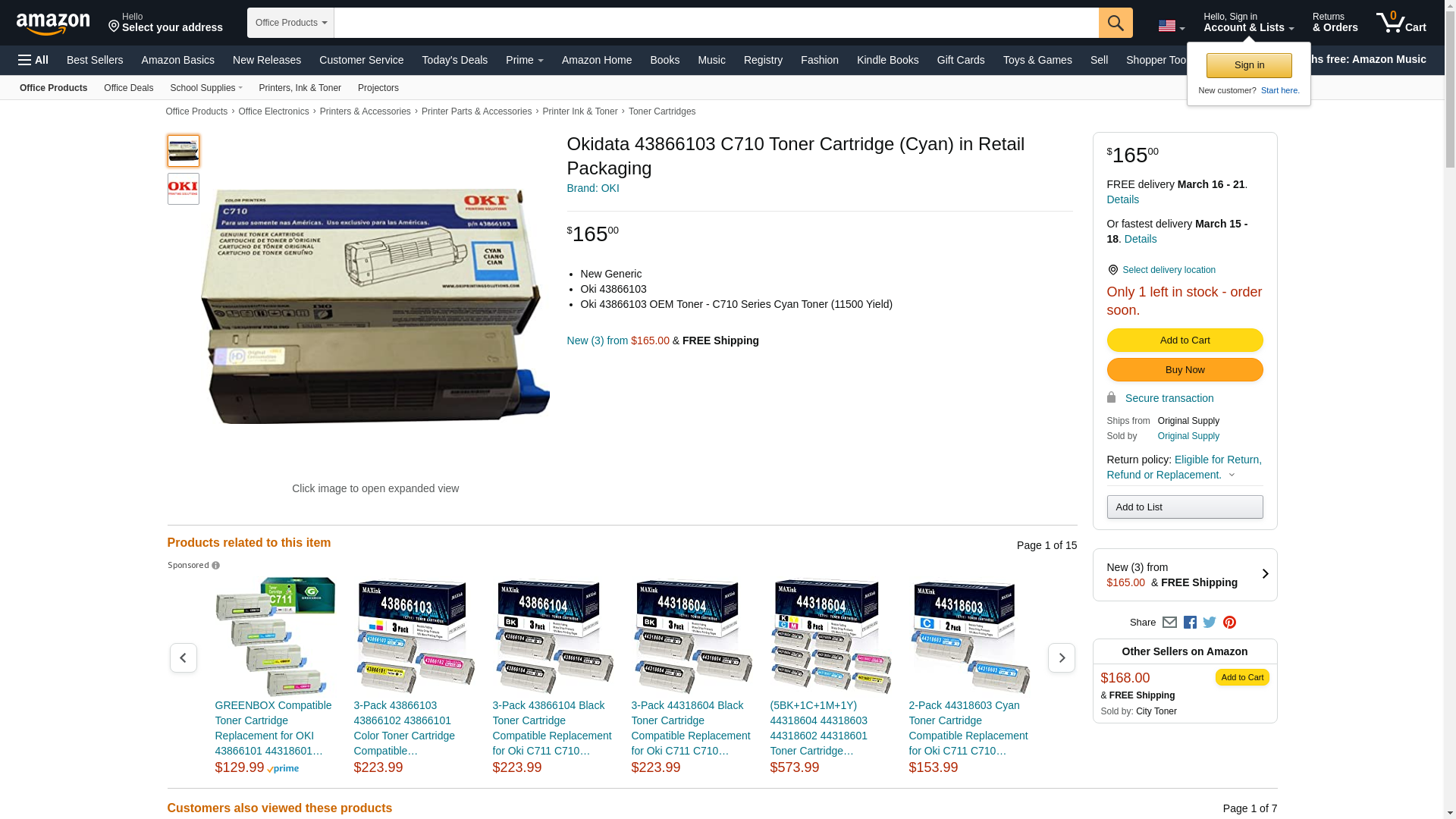Image resolution: width=1456 pixels, height=819 pixels.
Task: Share product via Pinterest icon
Action: 1229,623
